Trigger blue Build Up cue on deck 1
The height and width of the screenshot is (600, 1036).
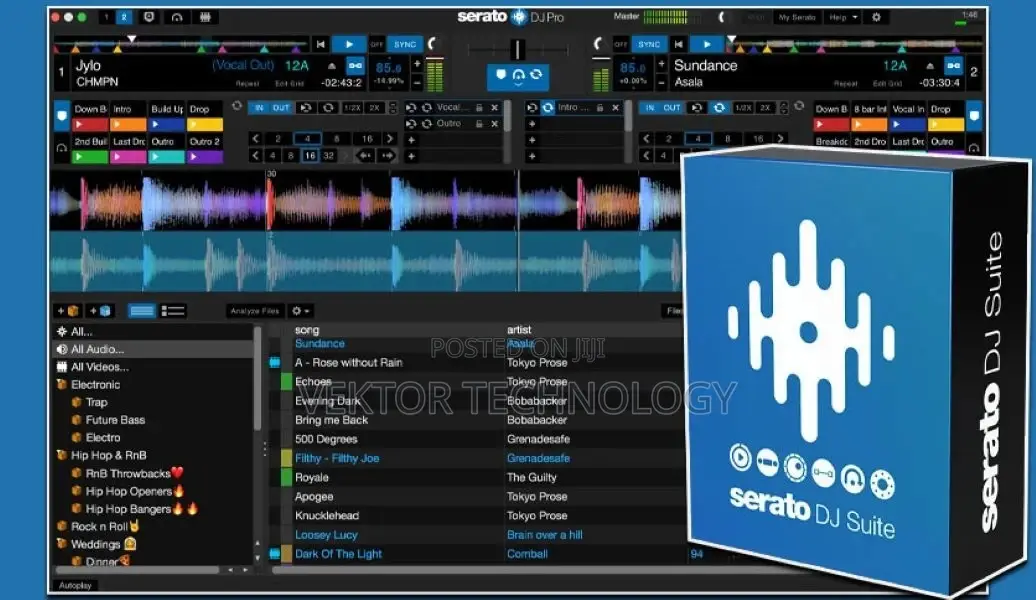coord(166,124)
